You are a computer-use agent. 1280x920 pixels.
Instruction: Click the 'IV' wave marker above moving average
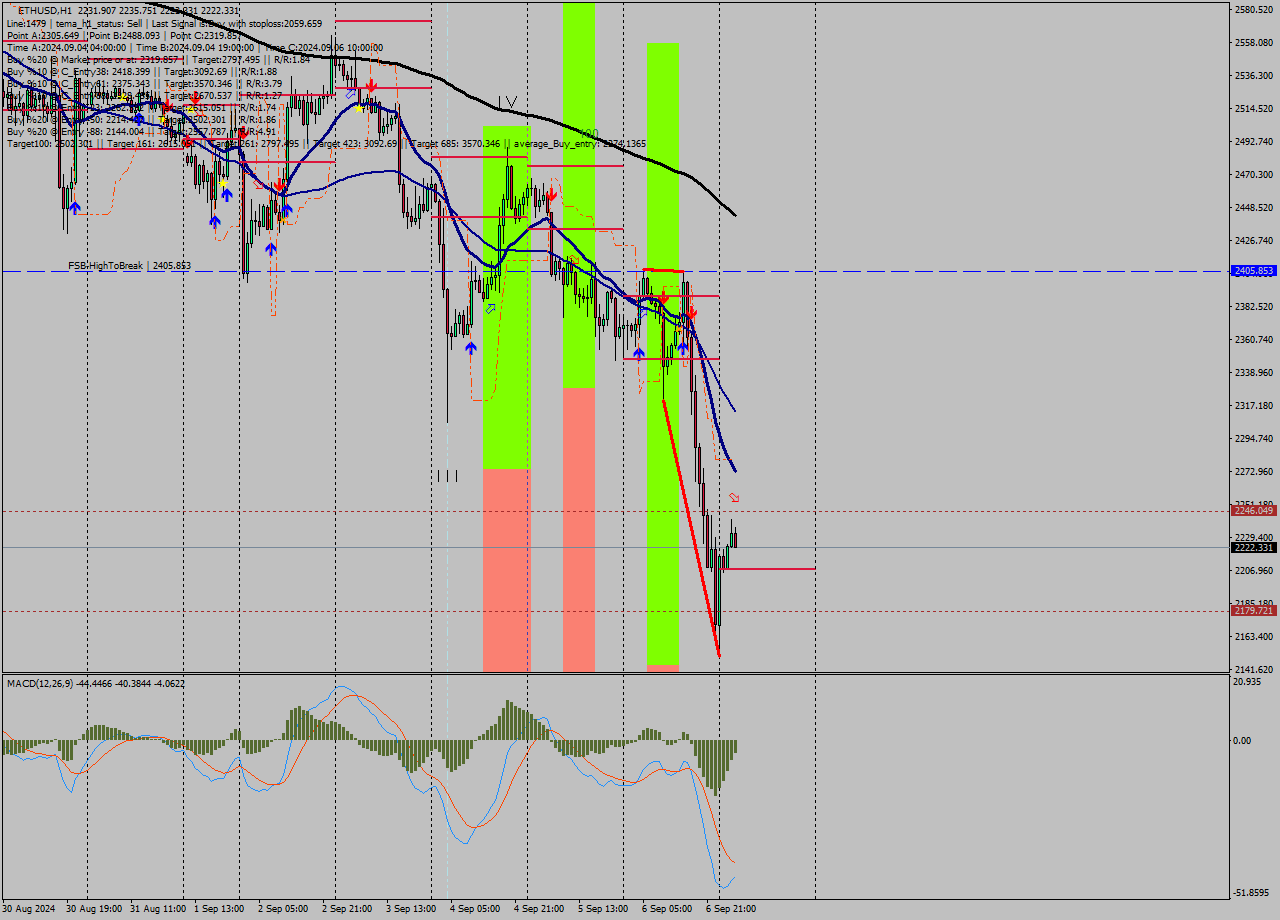pyautogui.click(x=509, y=102)
